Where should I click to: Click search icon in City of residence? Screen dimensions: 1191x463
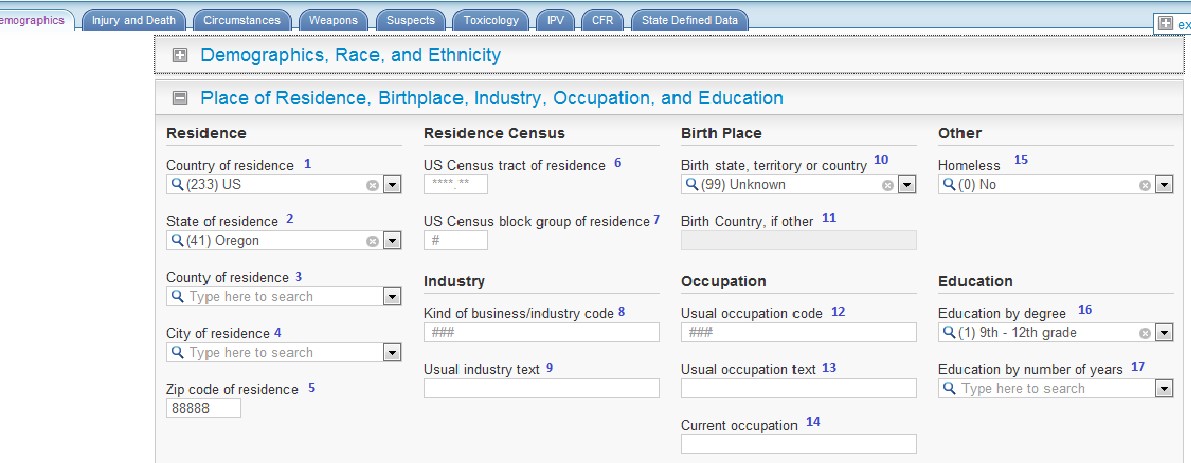tap(178, 353)
